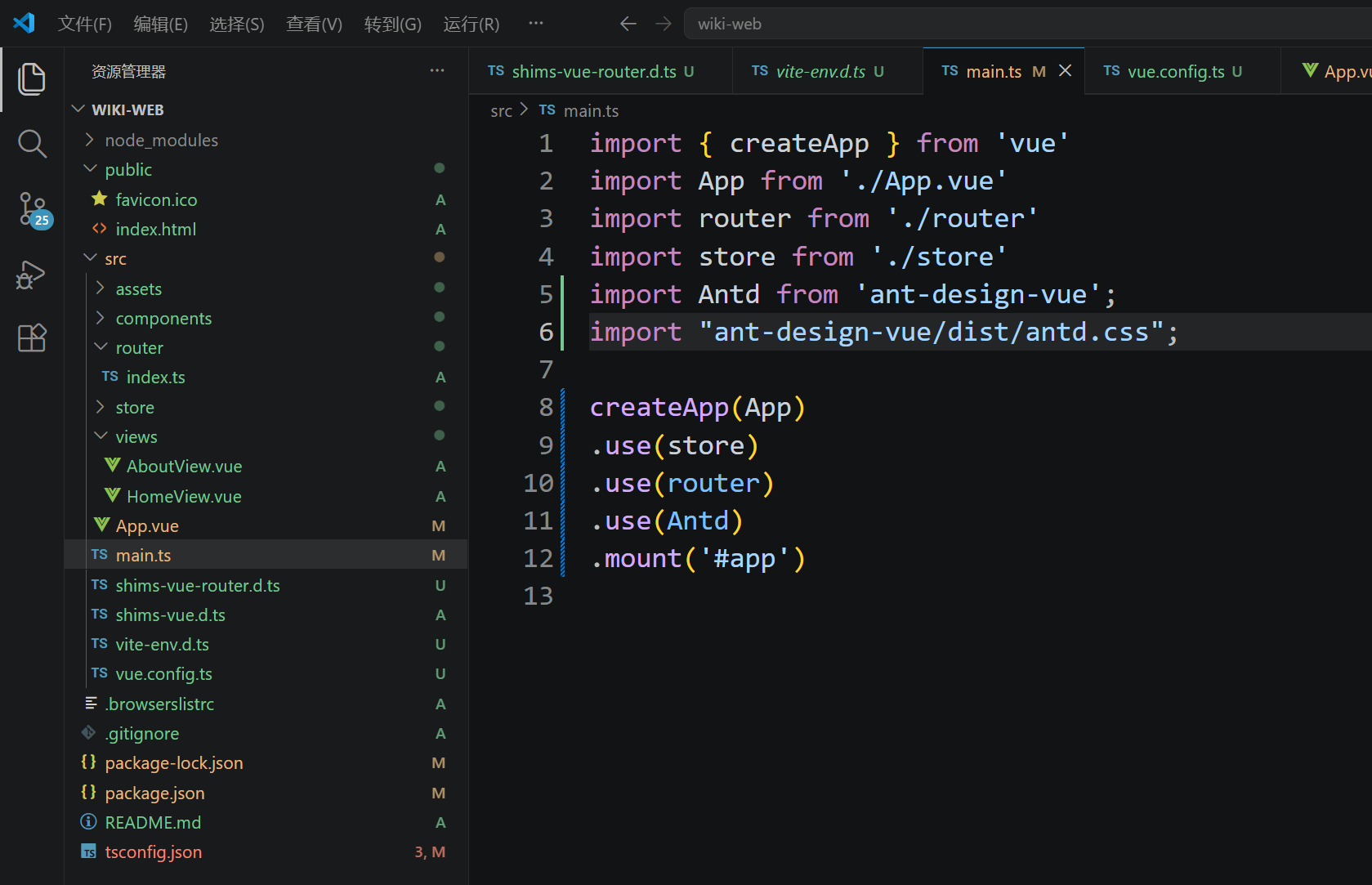Click the src breadcrumb in editor
The height and width of the screenshot is (885, 1372).
point(501,111)
